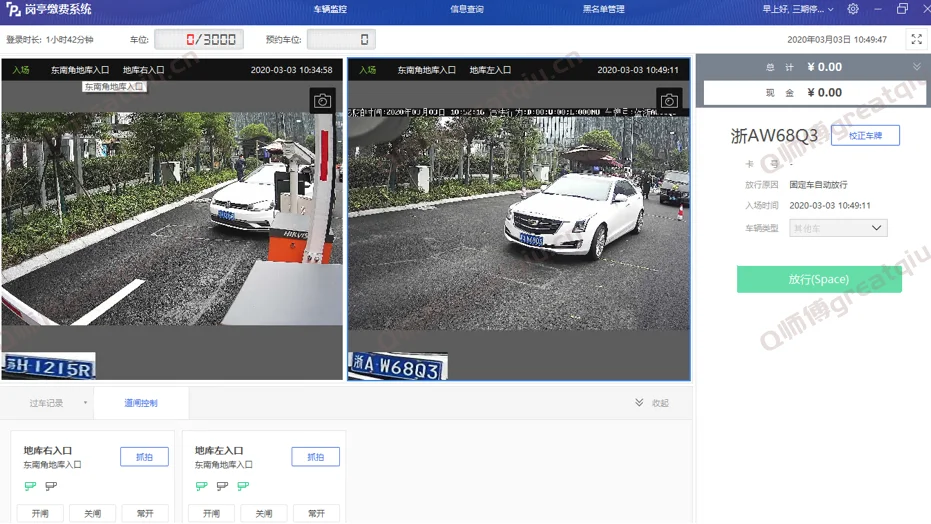Open the 黑名单管理 menu
Image resolution: width=931 pixels, height=524 pixels.
point(603,10)
